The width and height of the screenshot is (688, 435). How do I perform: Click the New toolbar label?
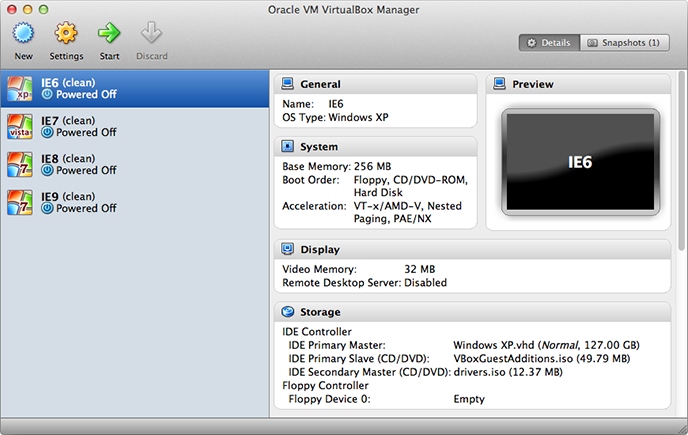[x=24, y=56]
